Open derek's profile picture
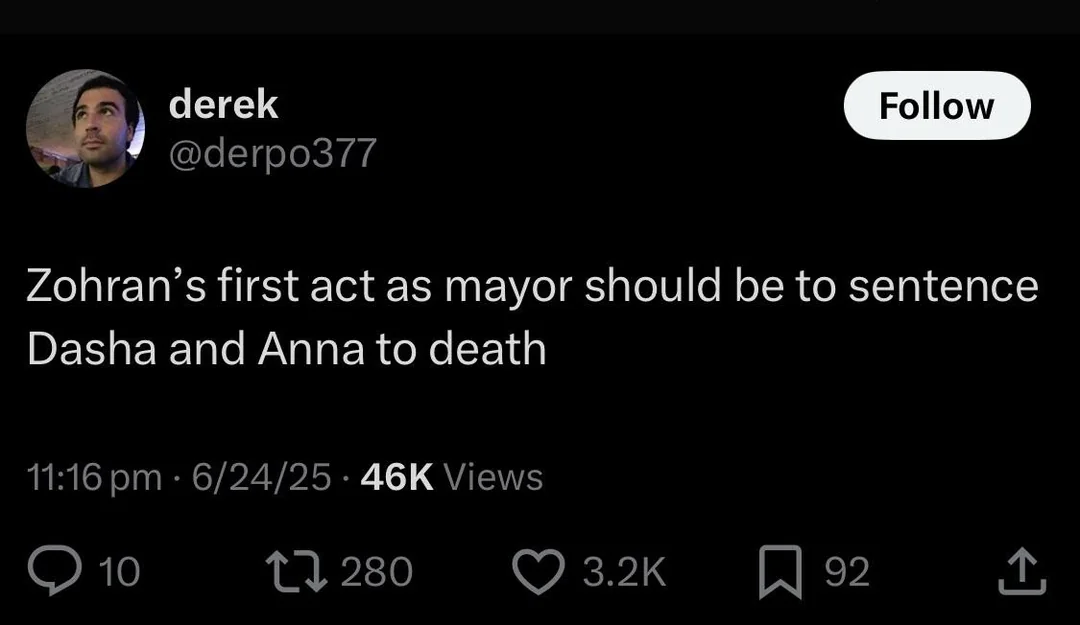The width and height of the screenshot is (1080, 625). pos(85,128)
